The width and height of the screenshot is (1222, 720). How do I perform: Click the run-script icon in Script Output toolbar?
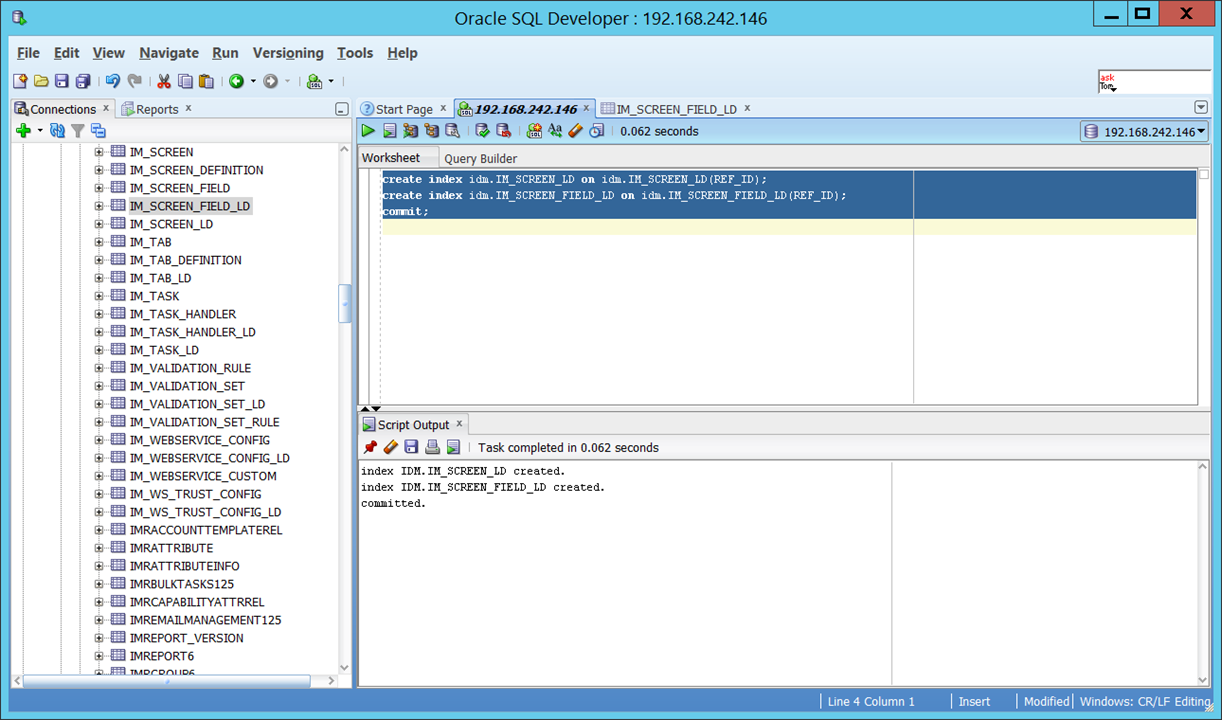[x=453, y=447]
